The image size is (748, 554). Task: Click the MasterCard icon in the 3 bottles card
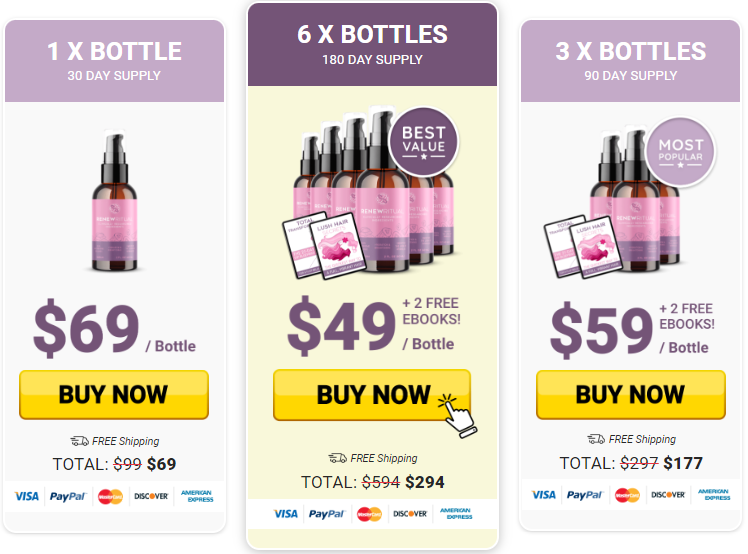[627, 495]
